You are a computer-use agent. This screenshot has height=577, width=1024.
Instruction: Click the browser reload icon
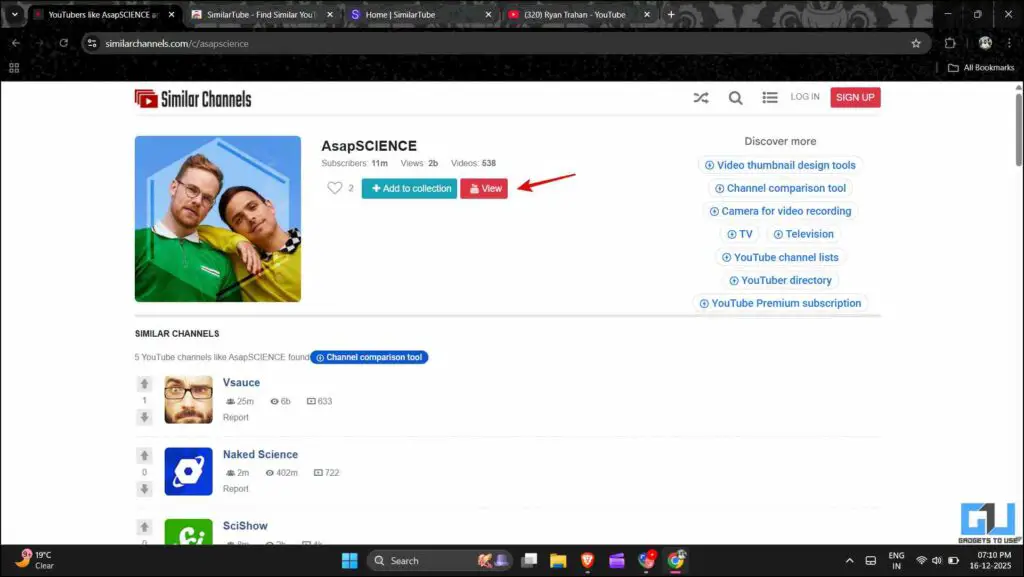point(64,44)
